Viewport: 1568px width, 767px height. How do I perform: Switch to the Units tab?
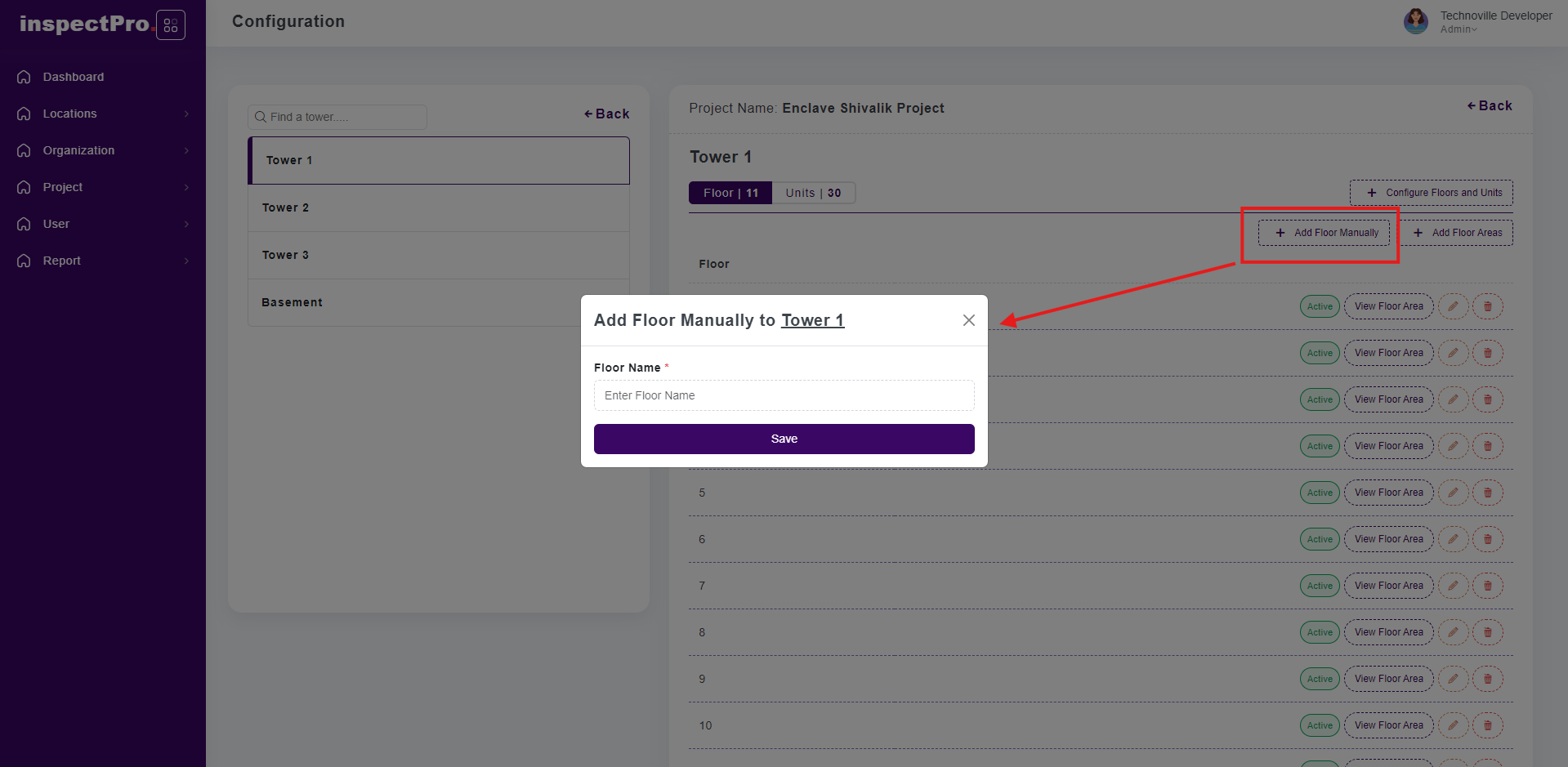(813, 193)
